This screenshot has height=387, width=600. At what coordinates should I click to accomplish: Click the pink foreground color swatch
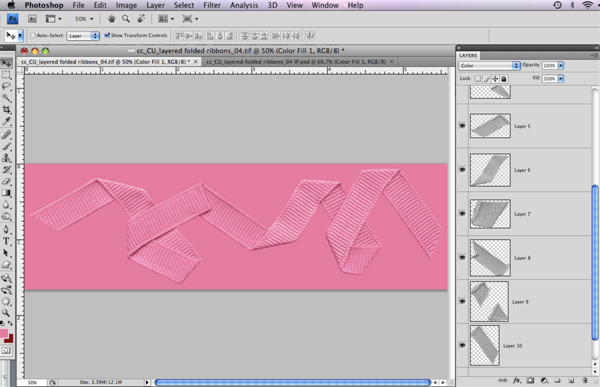tap(3, 333)
